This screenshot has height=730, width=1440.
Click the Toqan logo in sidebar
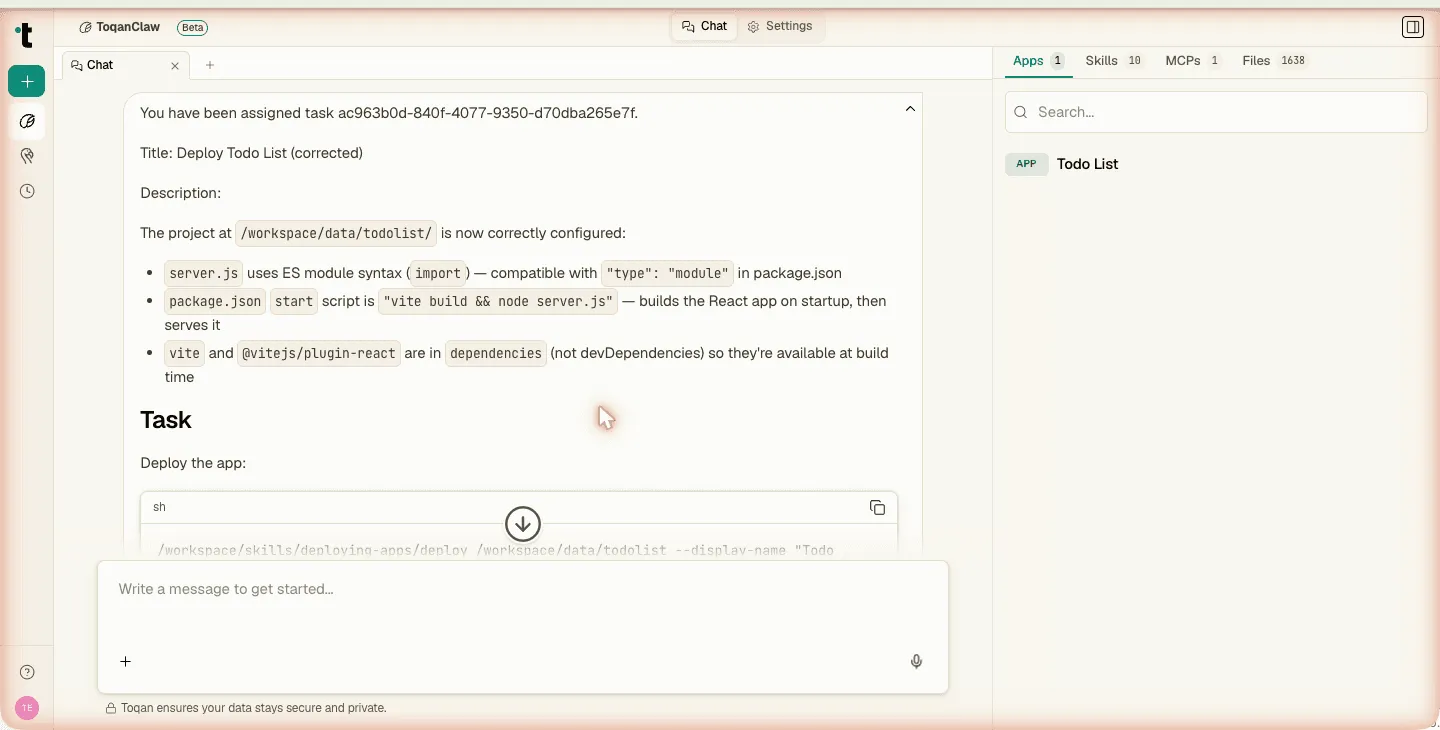pos(26,35)
